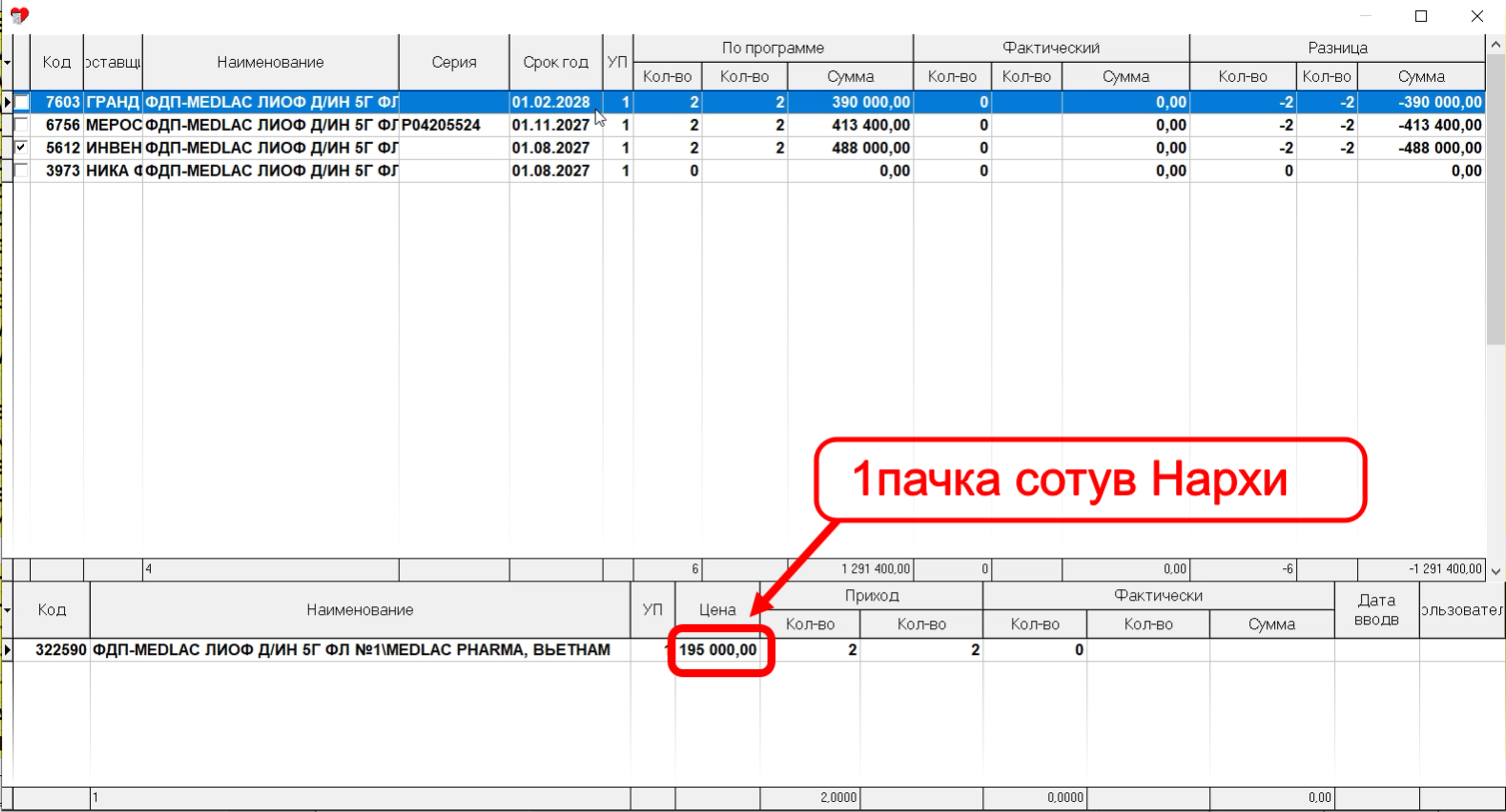This screenshot has height=812, width=1506.
Task: Click the Код column header
Action: pos(57,61)
